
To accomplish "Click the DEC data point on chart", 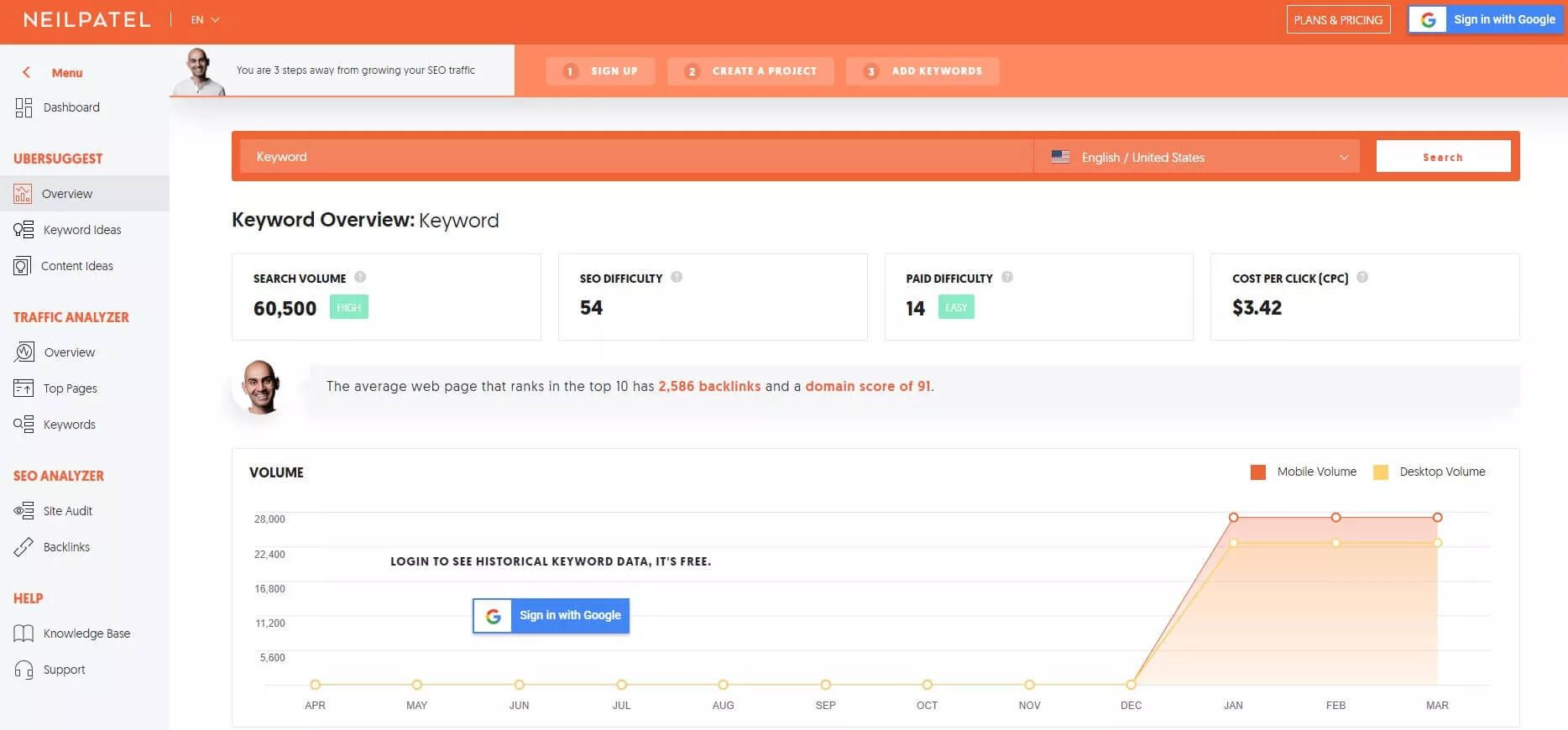I will 1131,685.
